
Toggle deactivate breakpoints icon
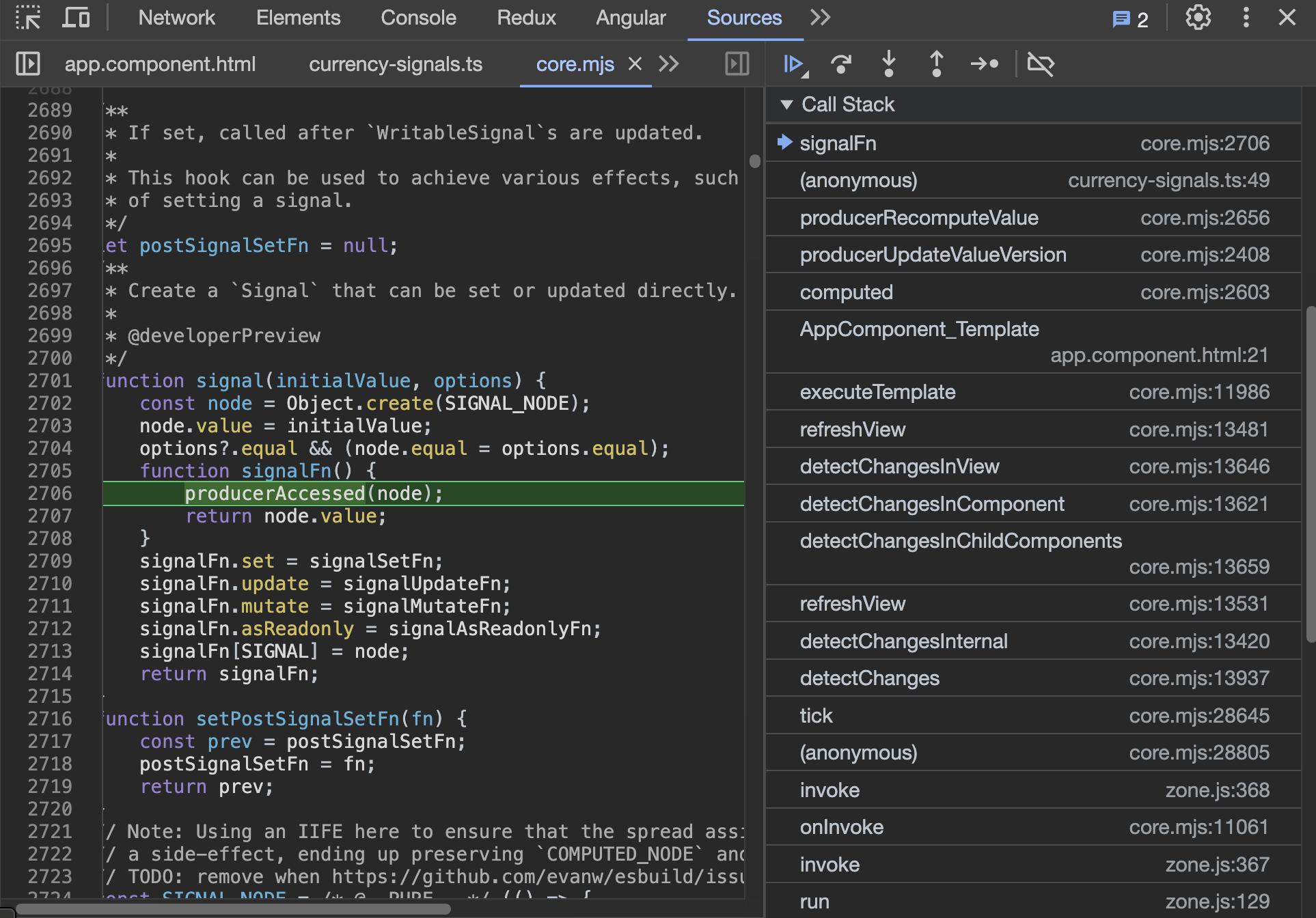[1040, 64]
